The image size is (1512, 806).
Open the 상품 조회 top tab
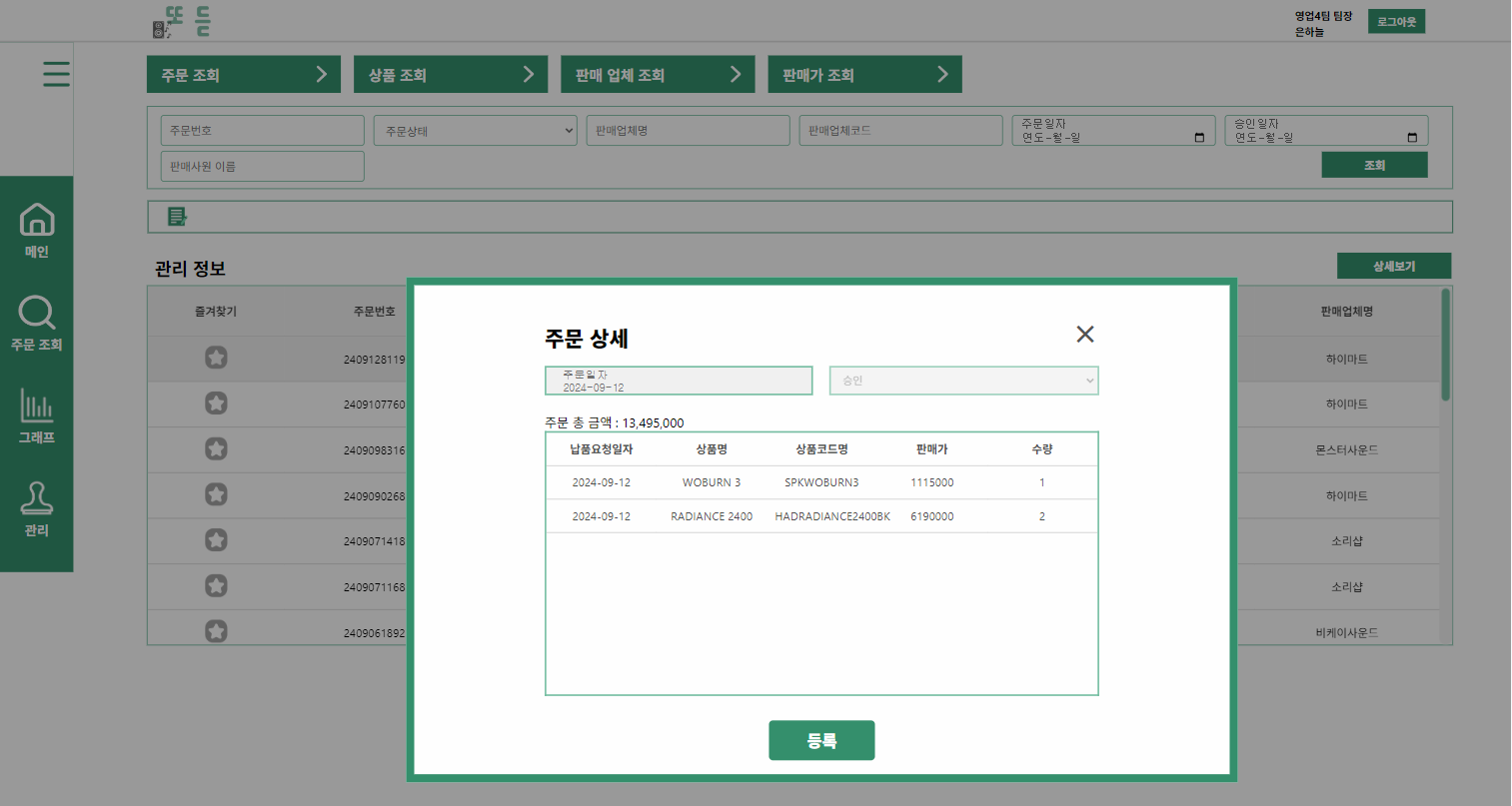[451, 75]
